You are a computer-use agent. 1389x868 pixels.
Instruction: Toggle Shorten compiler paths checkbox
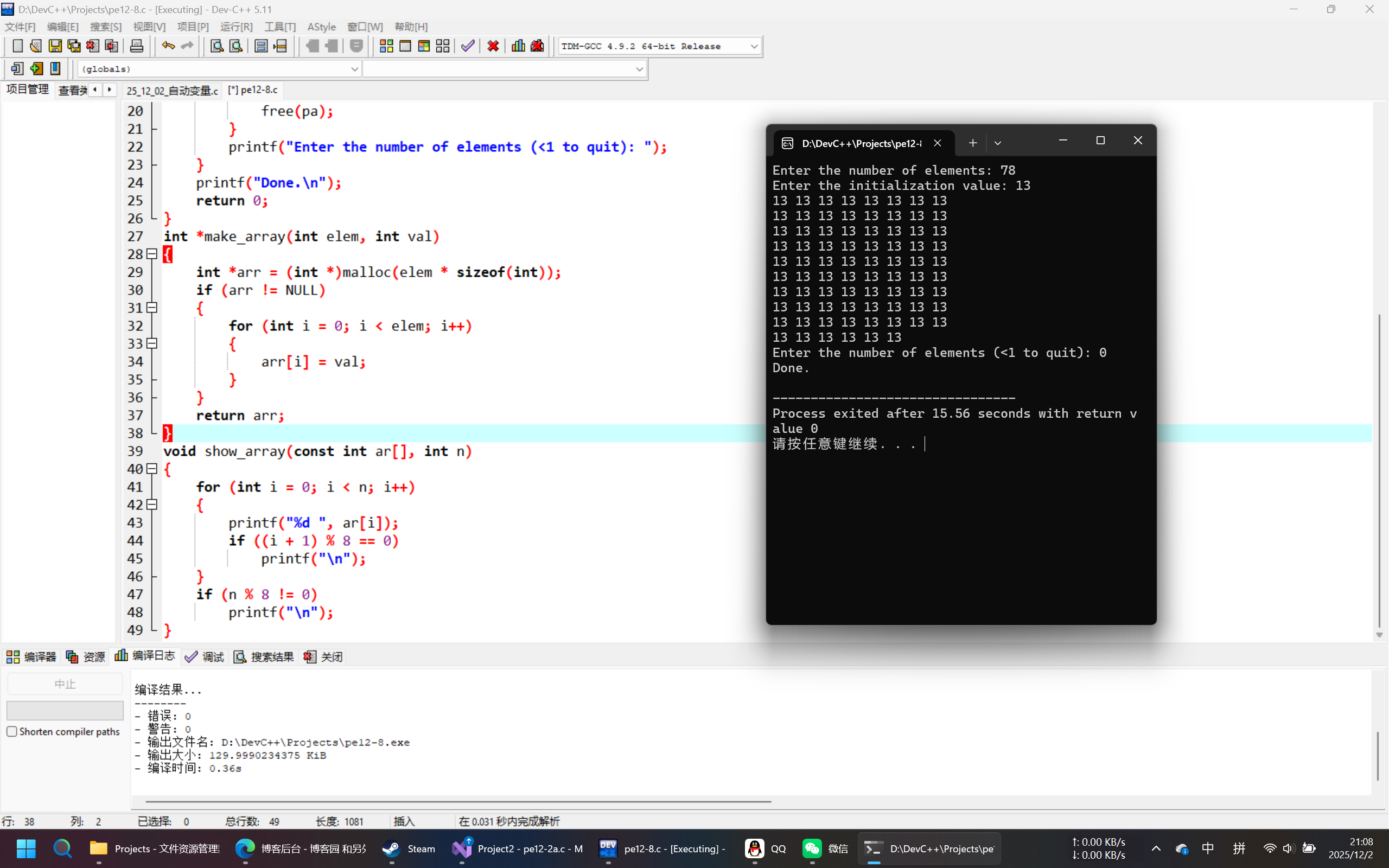(x=12, y=731)
